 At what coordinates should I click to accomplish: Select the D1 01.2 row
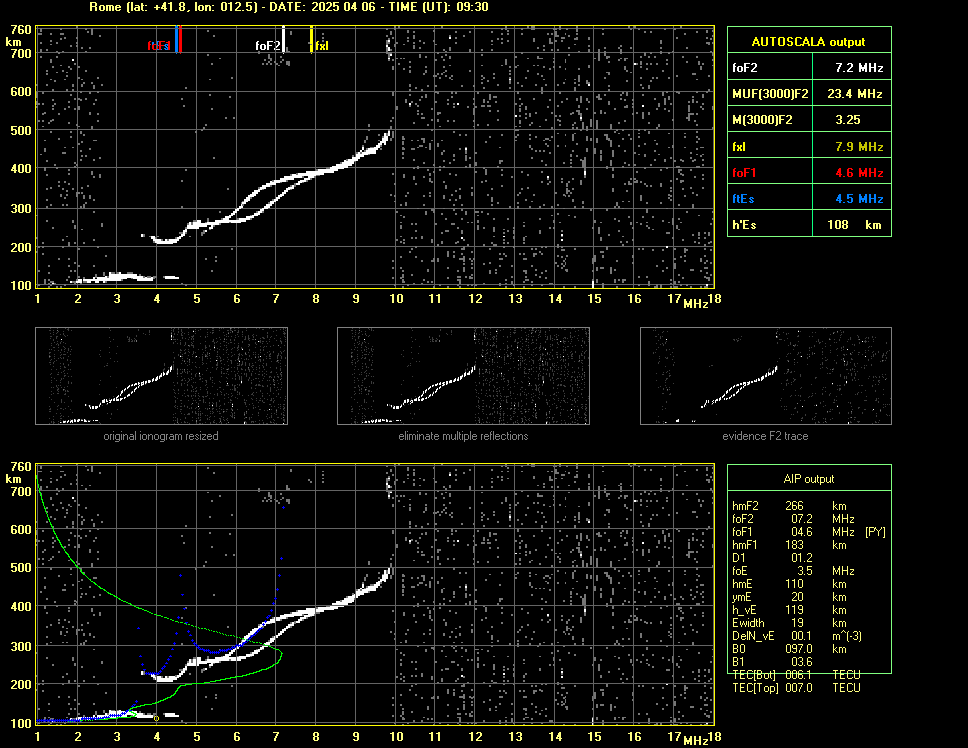coord(772,558)
